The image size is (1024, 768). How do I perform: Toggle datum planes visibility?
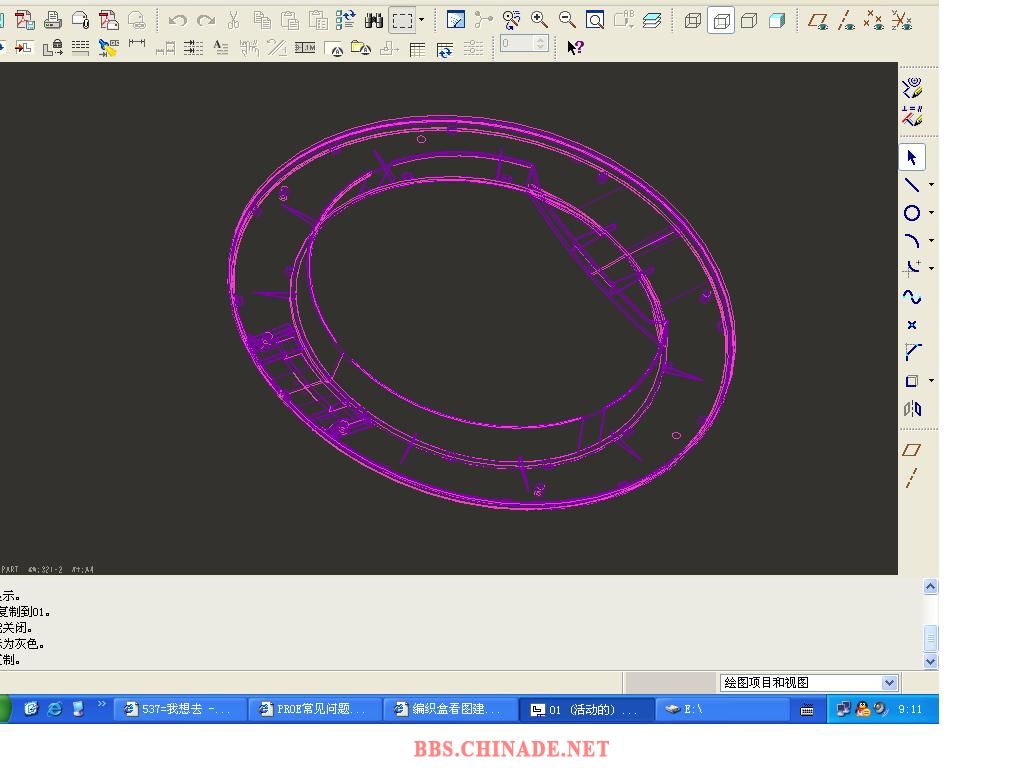(x=818, y=21)
